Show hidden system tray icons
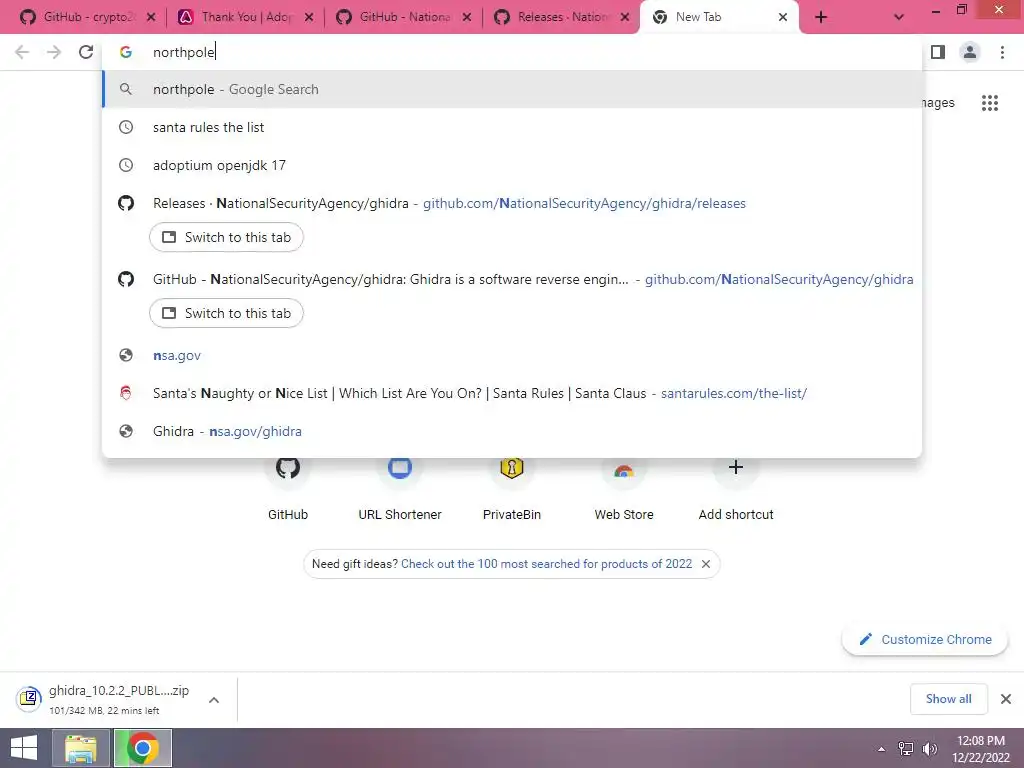The width and height of the screenshot is (1024, 768). (882, 749)
